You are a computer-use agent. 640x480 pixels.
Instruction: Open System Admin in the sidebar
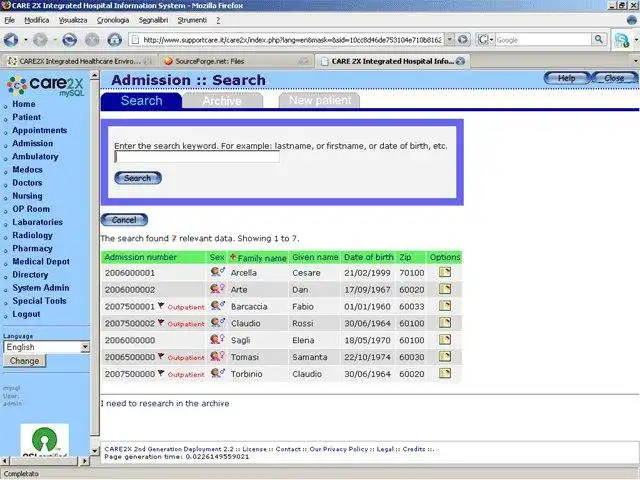point(41,288)
